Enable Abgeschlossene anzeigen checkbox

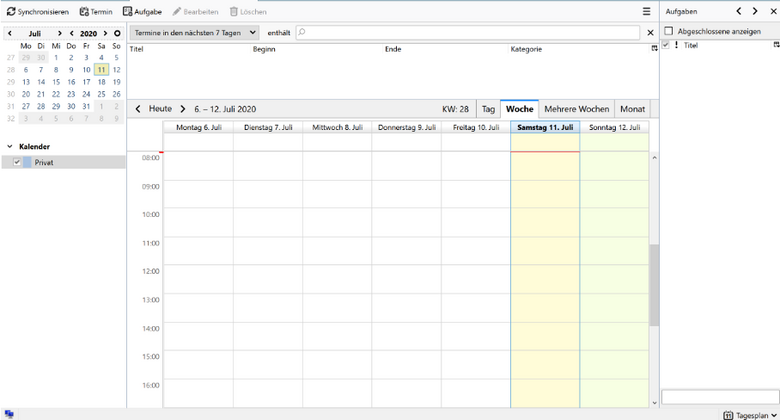pyautogui.click(x=669, y=31)
